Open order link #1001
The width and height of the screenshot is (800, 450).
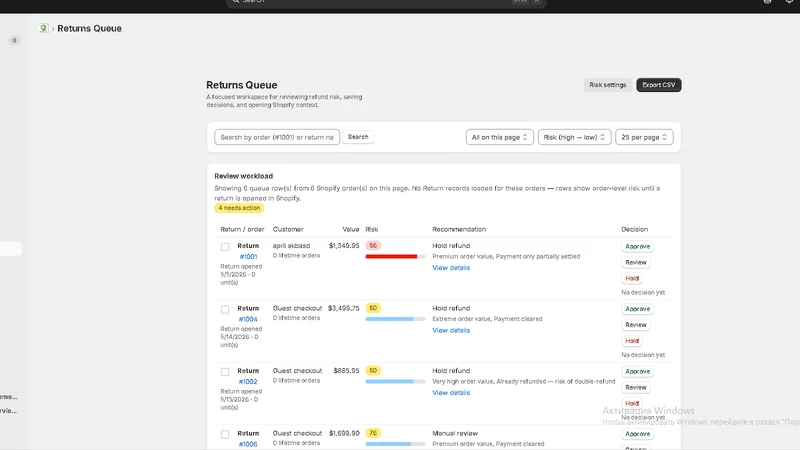248,257
